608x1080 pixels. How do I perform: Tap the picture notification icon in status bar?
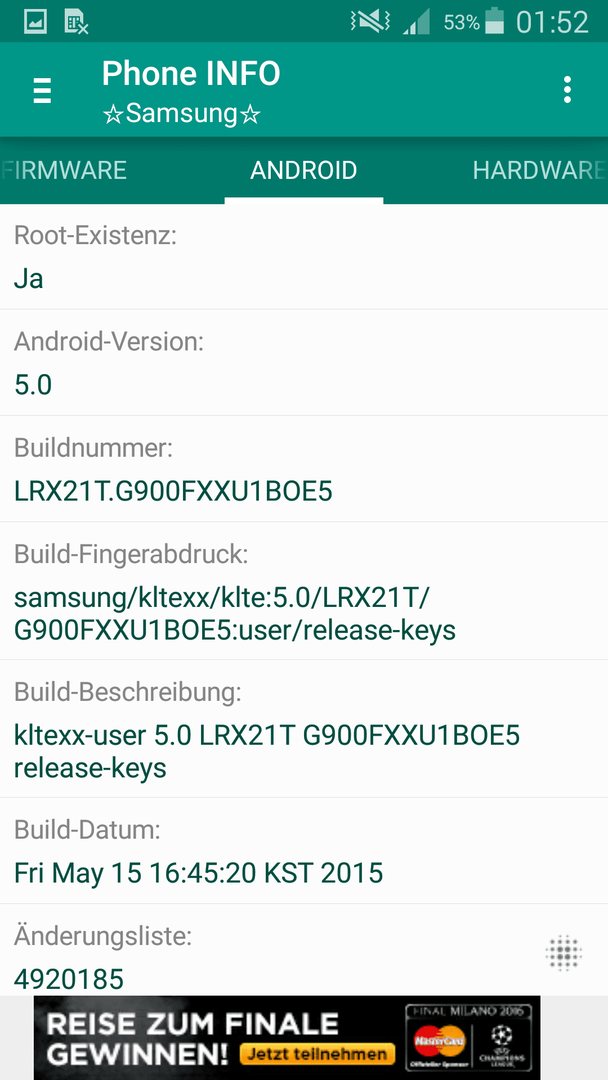(35, 22)
